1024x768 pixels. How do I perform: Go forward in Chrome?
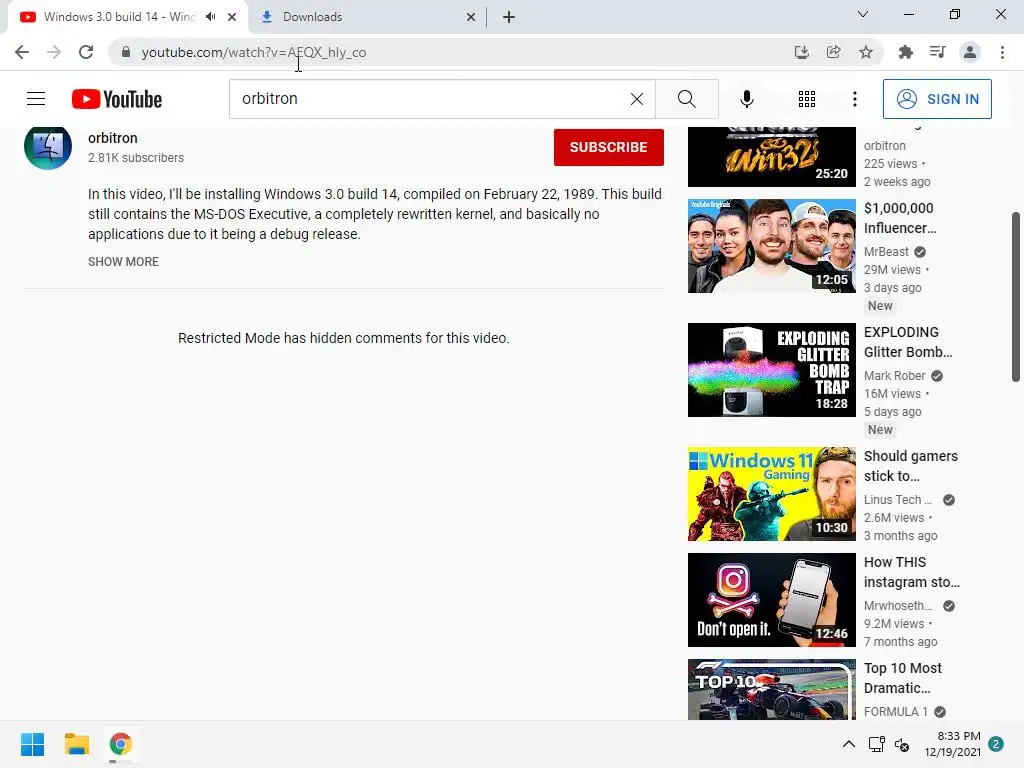[54, 52]
